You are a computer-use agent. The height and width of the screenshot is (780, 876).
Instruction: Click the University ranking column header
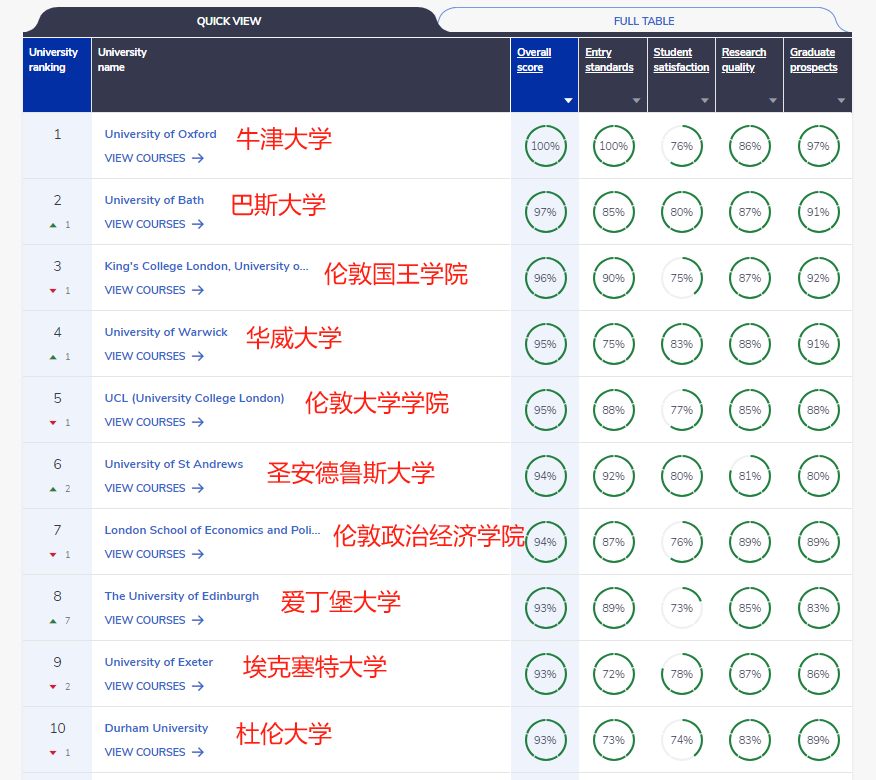57,75
